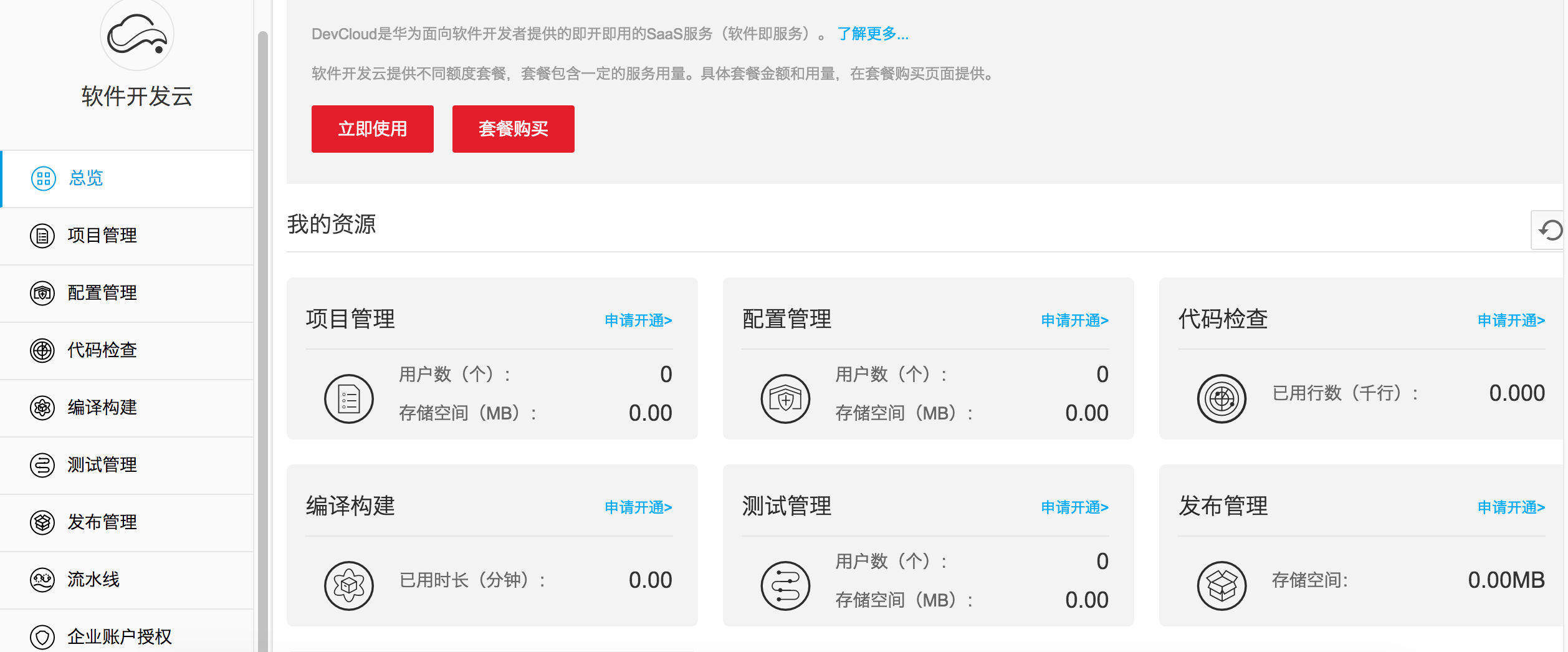Image resolution: width=1568 pixels, height=652 pixels.
Task: Click the 我的资源 section heading
Action: click(x=332, y=224)
